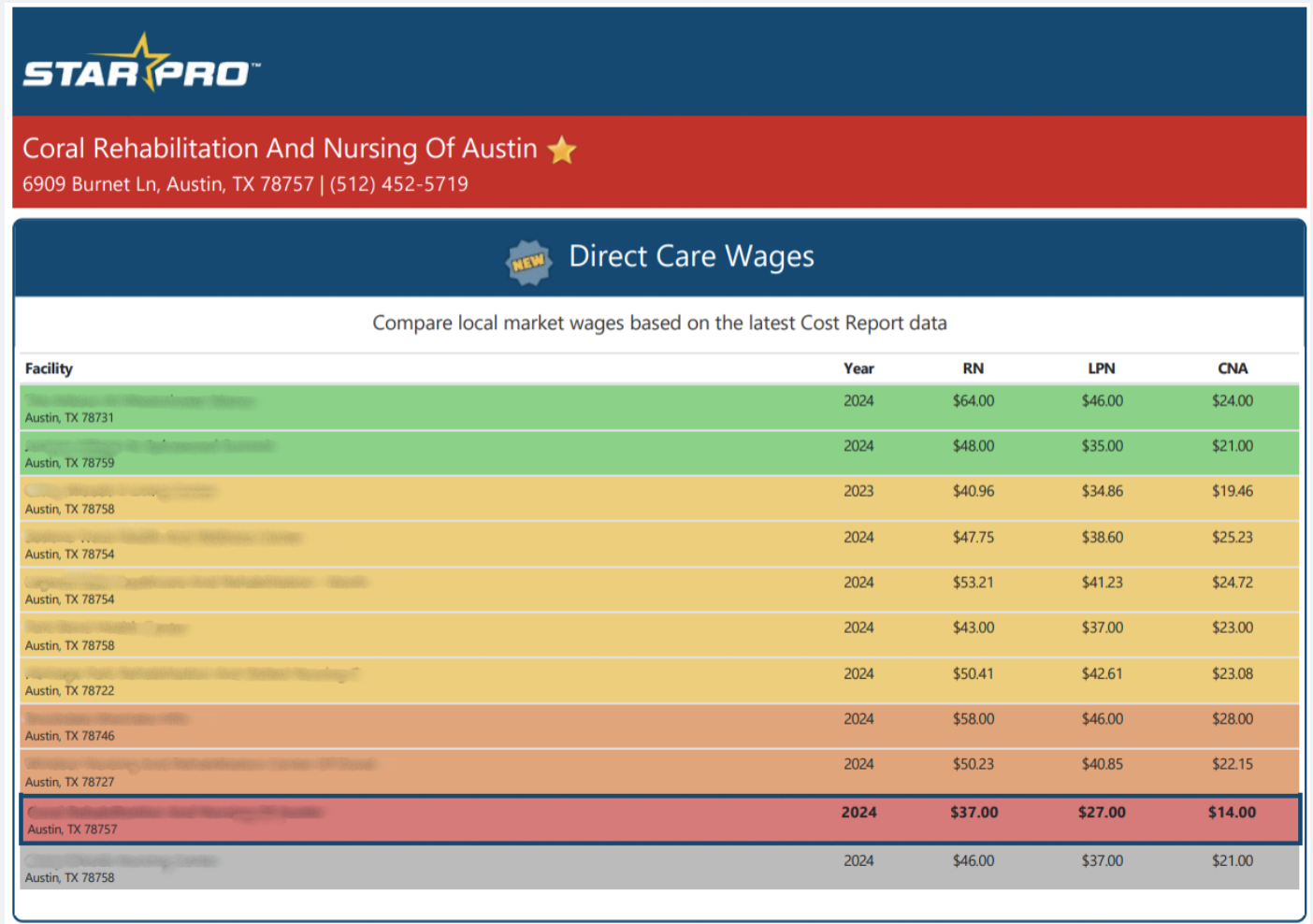This screenshot has width=1313, height=924.
Task: Click the $38.60 LPN wage cell
Action: (1103, 538)
